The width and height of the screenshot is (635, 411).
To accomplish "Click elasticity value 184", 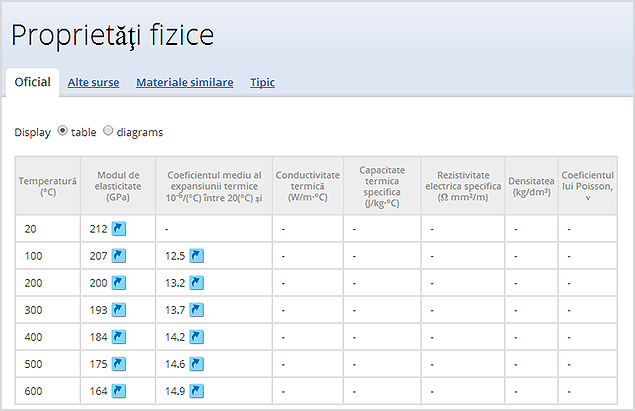I will pos(98,337).
